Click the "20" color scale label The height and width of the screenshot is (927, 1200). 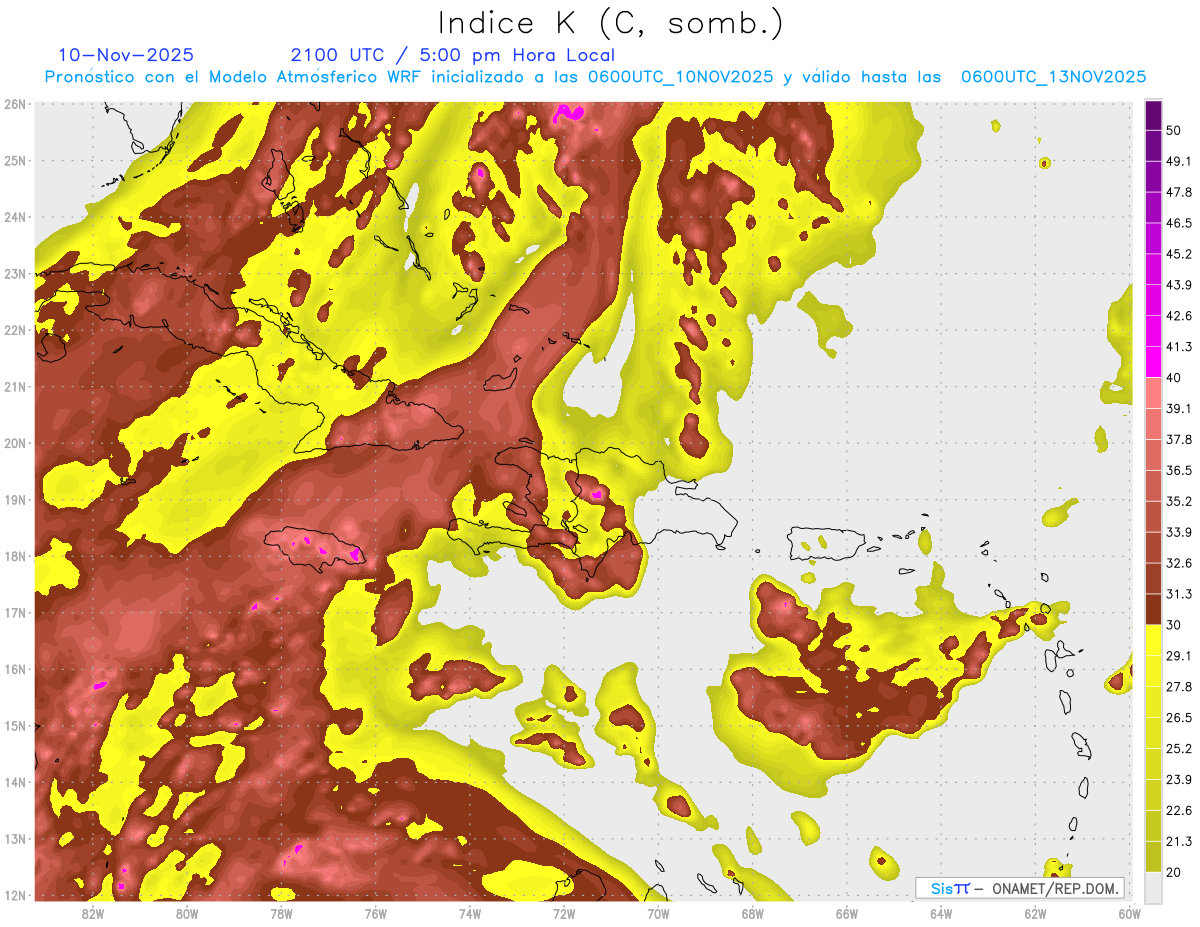1174,872
